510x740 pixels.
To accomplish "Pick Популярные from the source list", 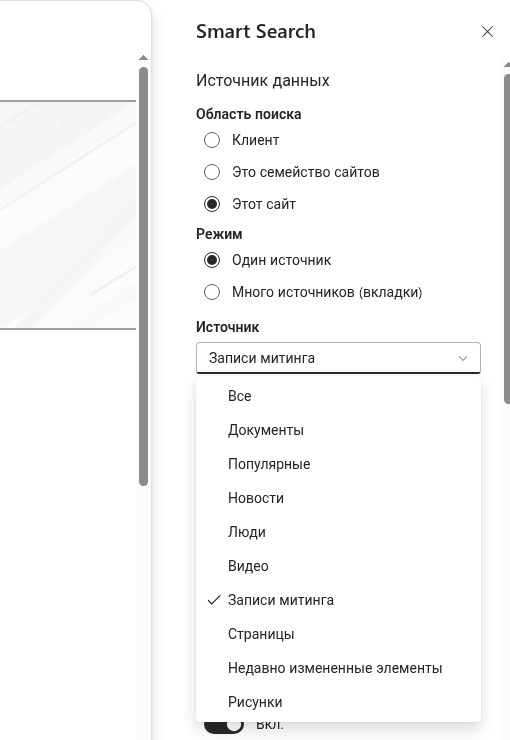I will (x=338, y=464).
